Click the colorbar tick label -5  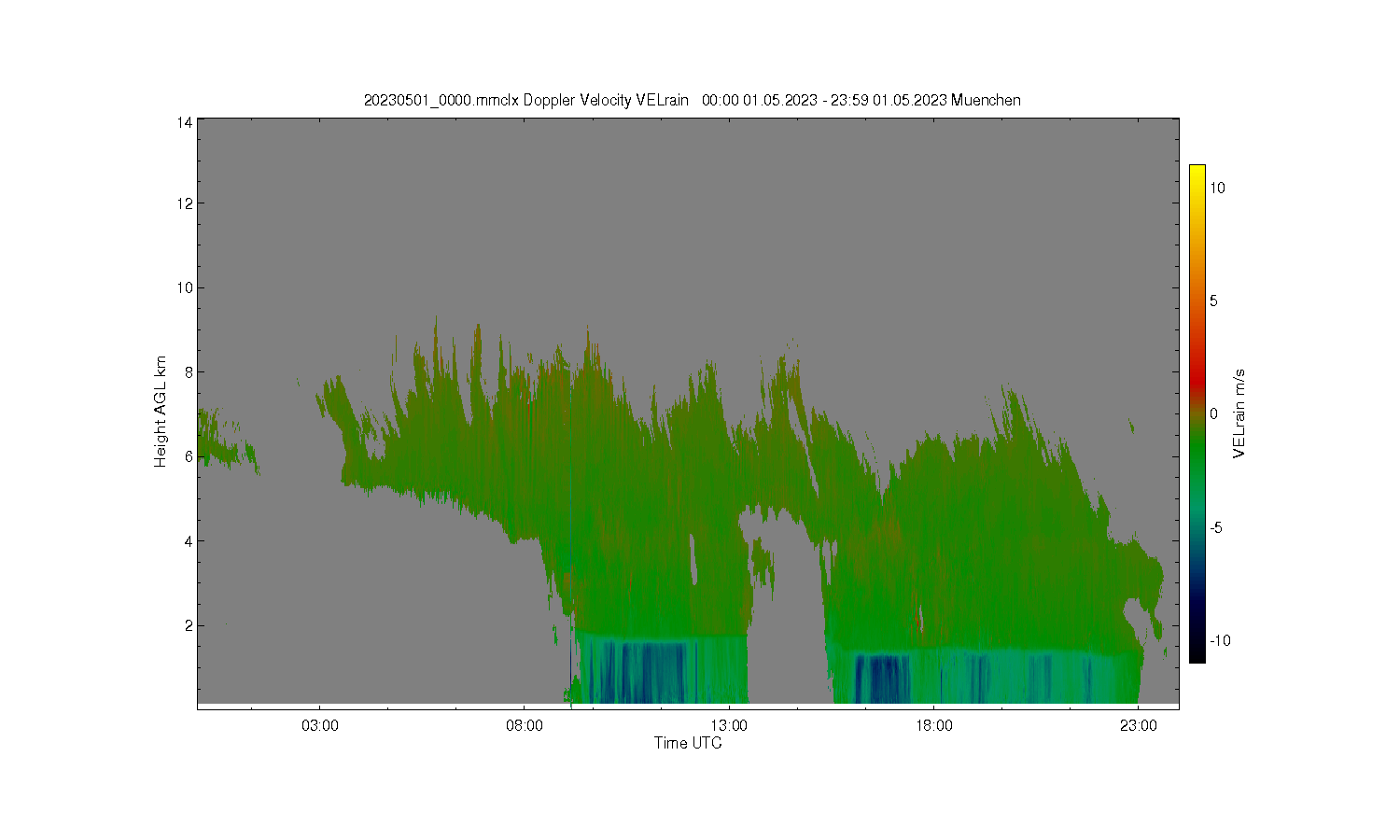[1216, 527]
